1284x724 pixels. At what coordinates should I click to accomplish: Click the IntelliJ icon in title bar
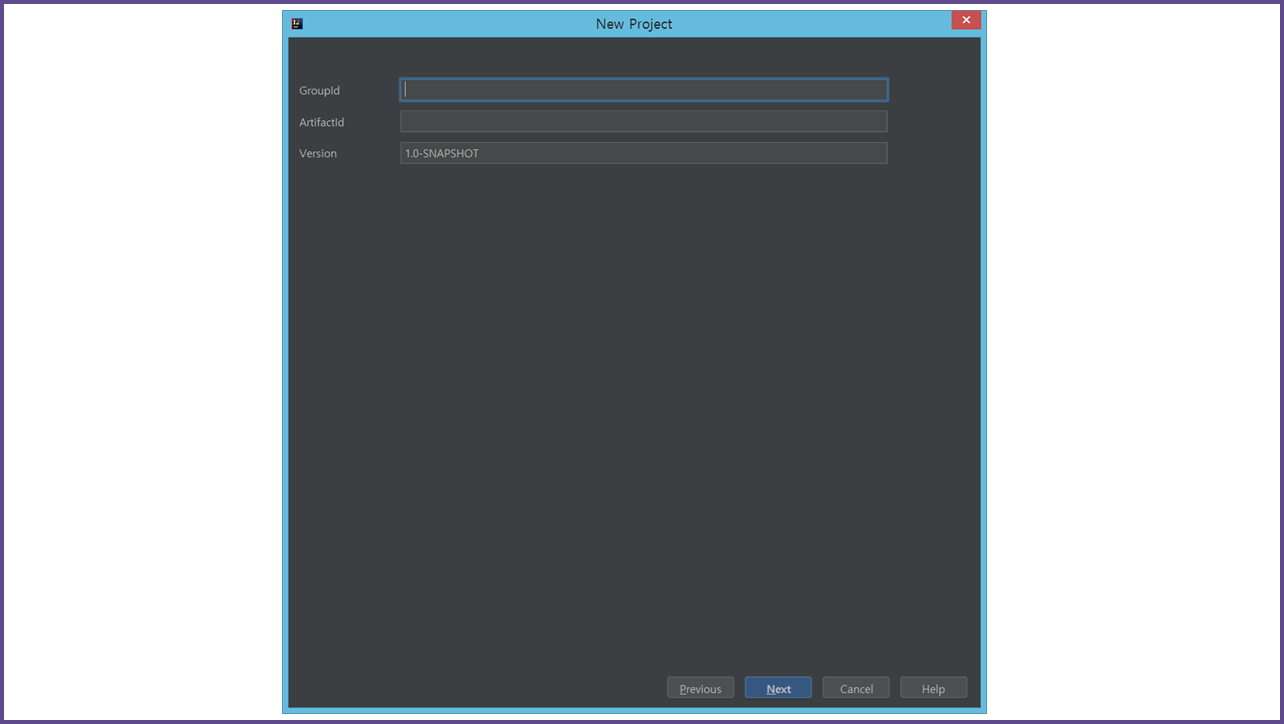297,23
